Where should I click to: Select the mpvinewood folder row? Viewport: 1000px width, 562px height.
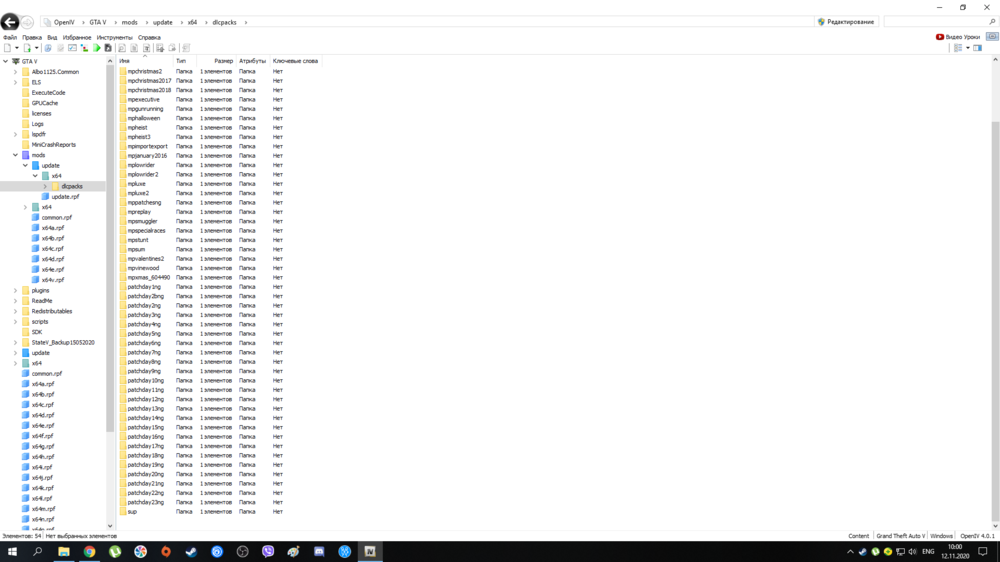coord(219,268)
